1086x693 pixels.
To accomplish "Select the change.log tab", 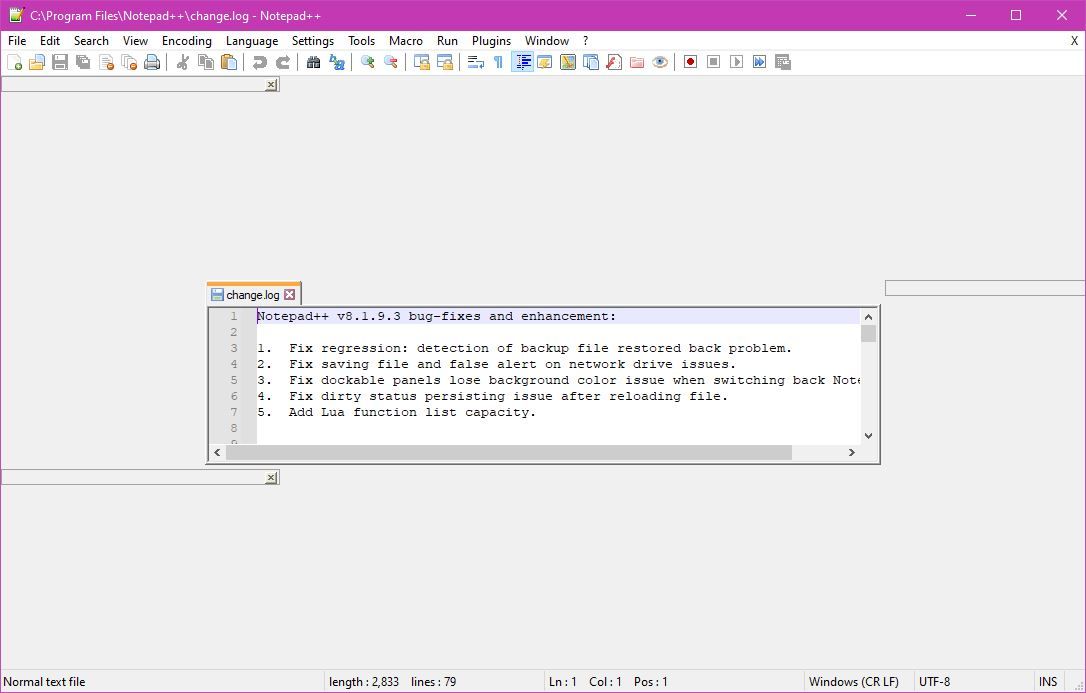I will pyautogui.click(x=253, y=295).
